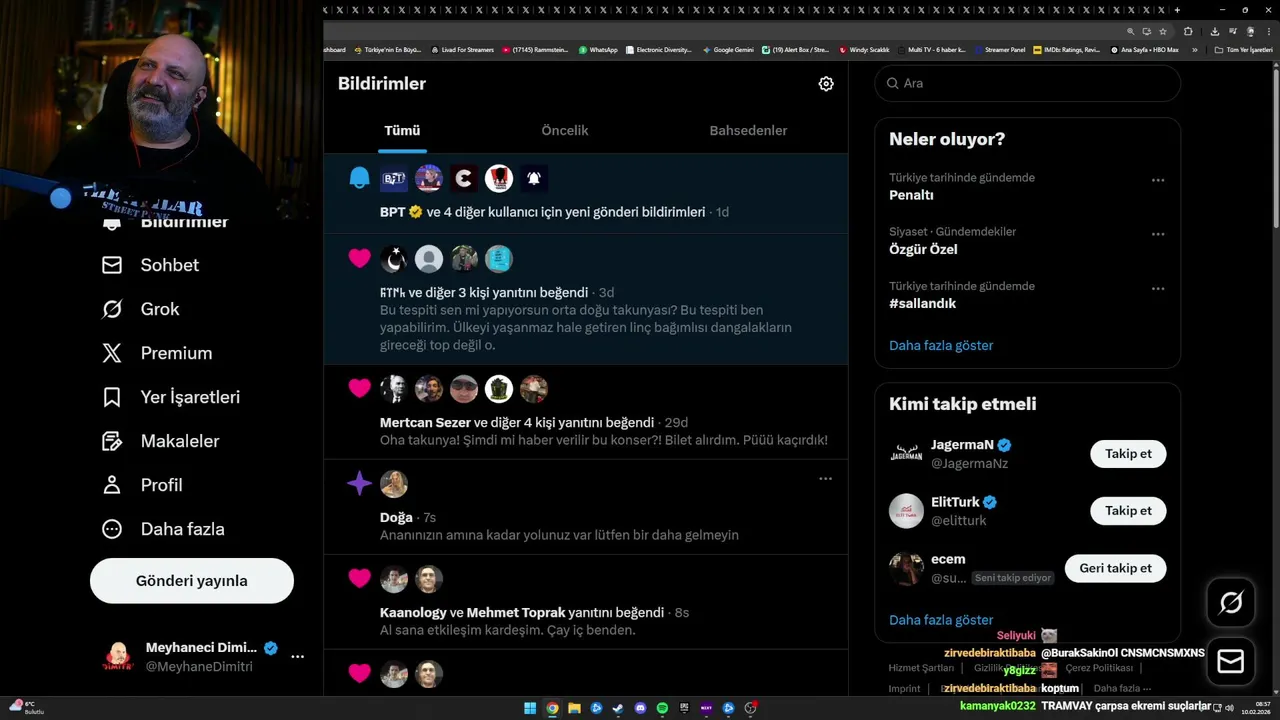Open Yer İşaretleri bookmarks
Image resolution: width=1280 pixels, height=720 pixels.
tap(171, 397)
